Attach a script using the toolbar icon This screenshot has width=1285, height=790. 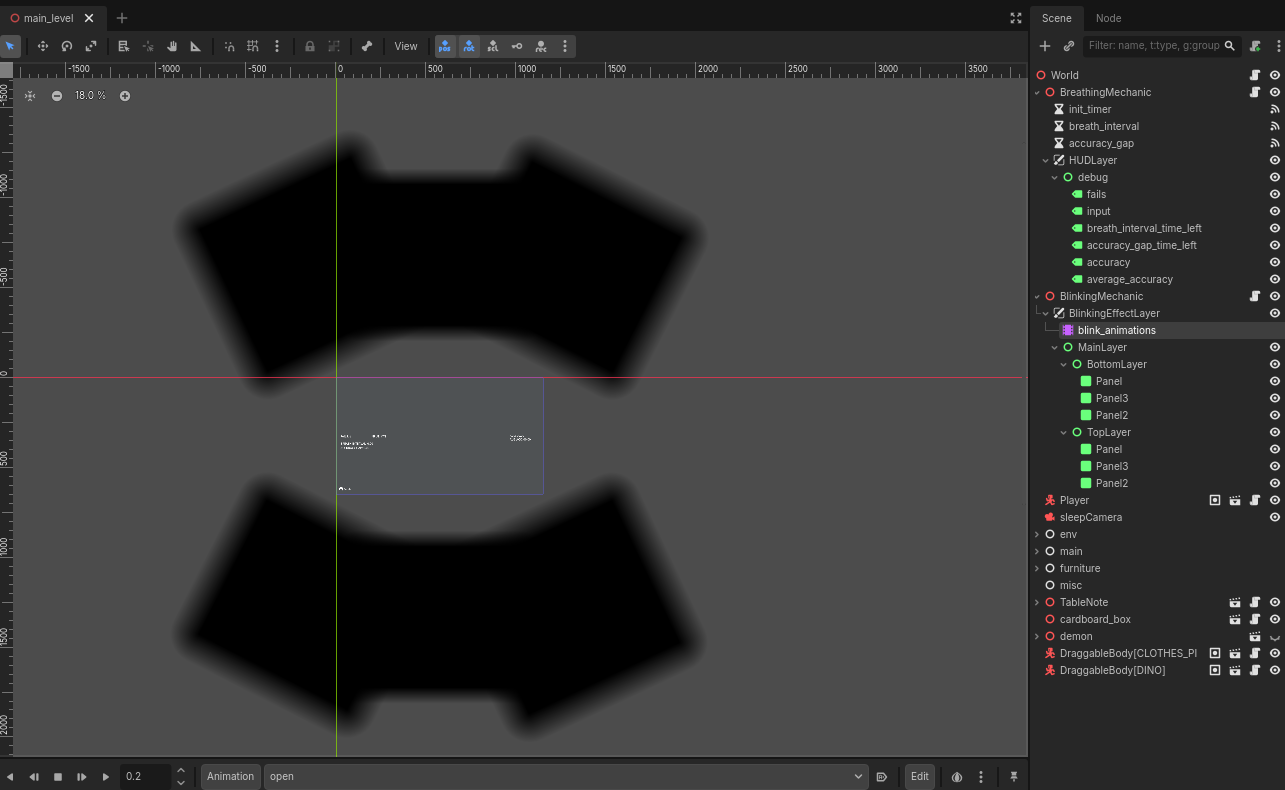coord(1255,46)
